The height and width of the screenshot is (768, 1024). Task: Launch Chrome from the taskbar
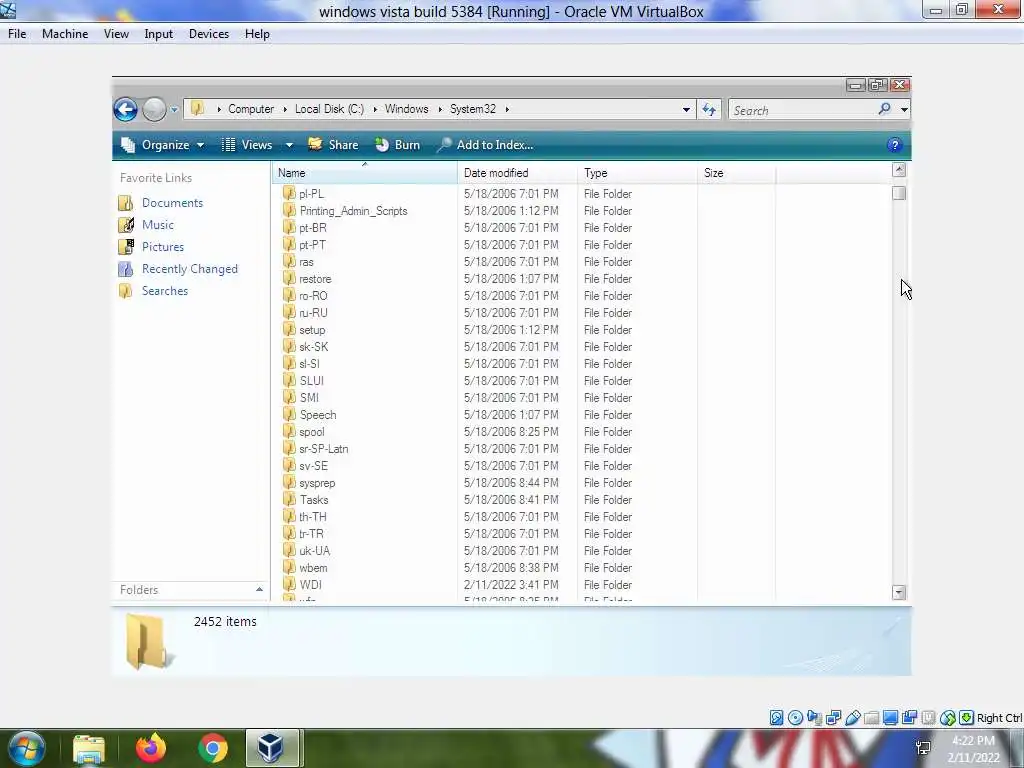[213, 748]
